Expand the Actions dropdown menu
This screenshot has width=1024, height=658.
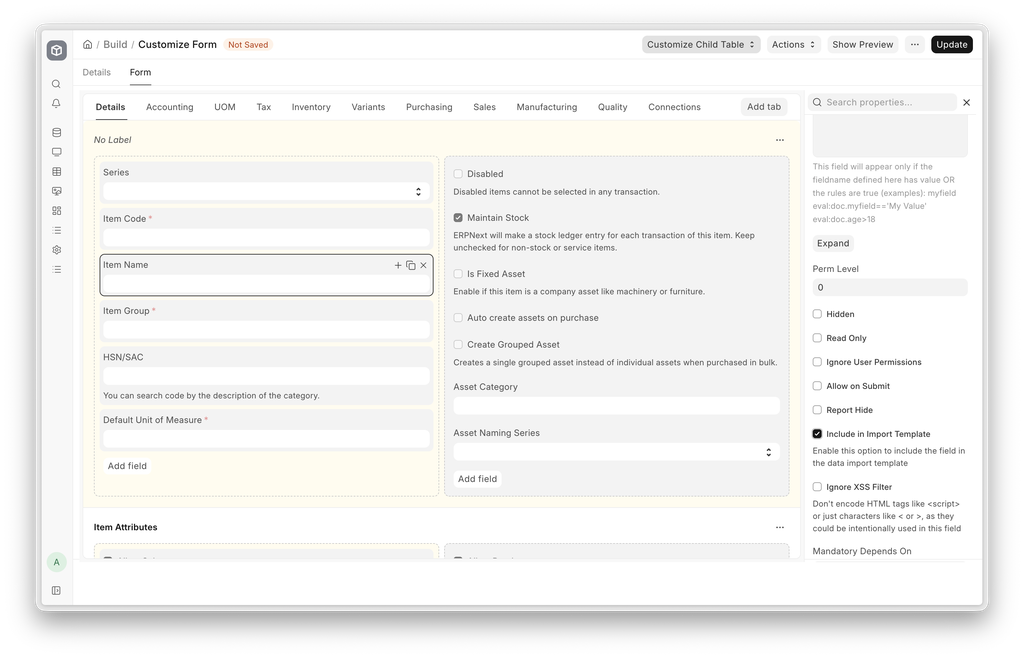pos(794,45)
